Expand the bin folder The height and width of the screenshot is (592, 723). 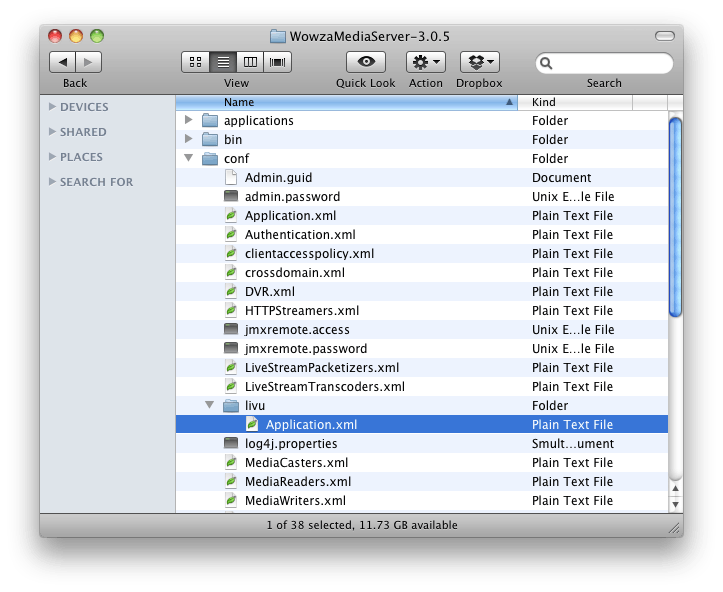[189, 140]
